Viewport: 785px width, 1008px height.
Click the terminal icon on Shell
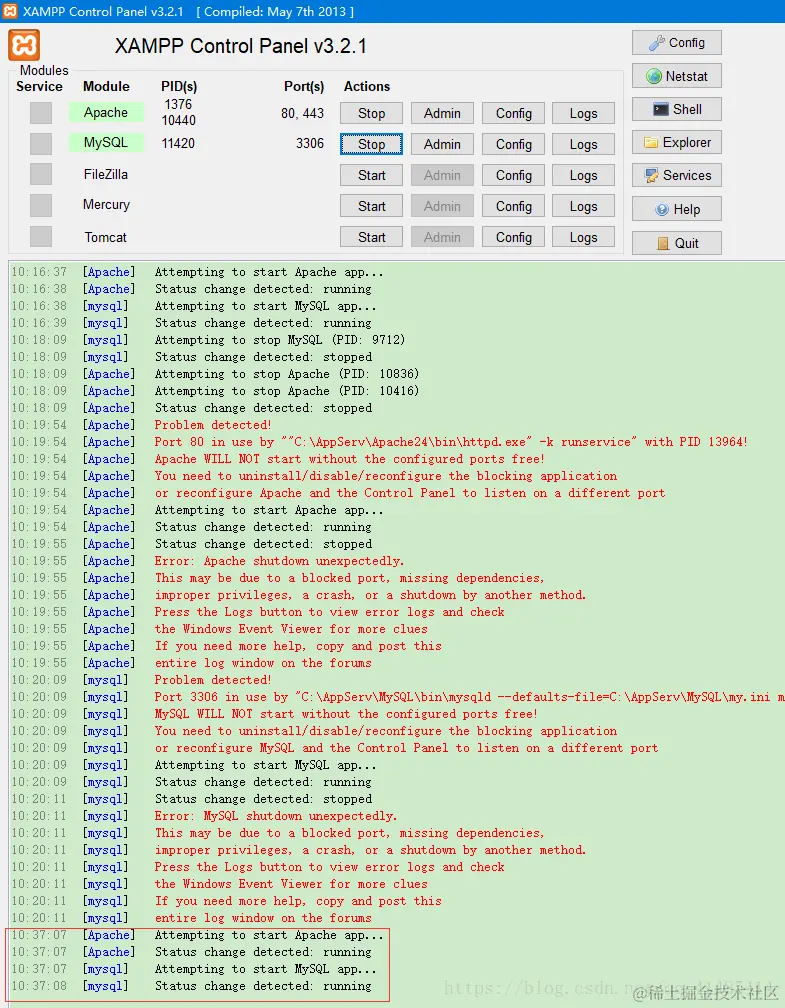pos(660,109)
